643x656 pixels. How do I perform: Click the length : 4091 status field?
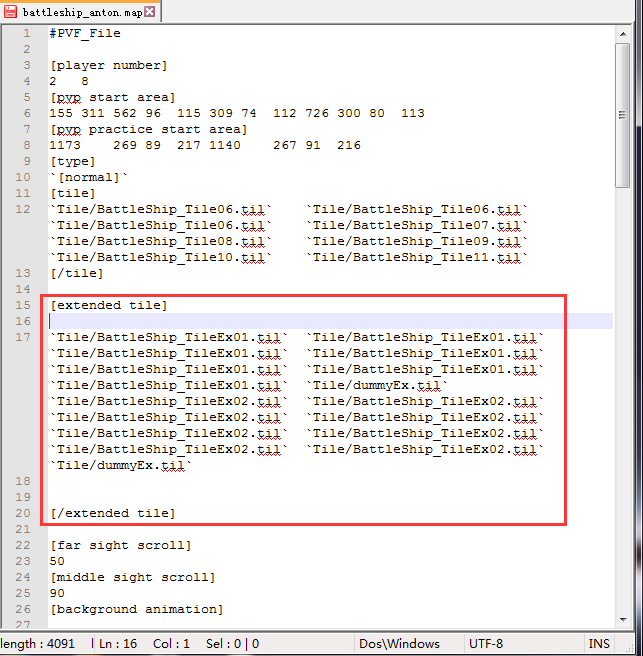[x=38, y=643]
